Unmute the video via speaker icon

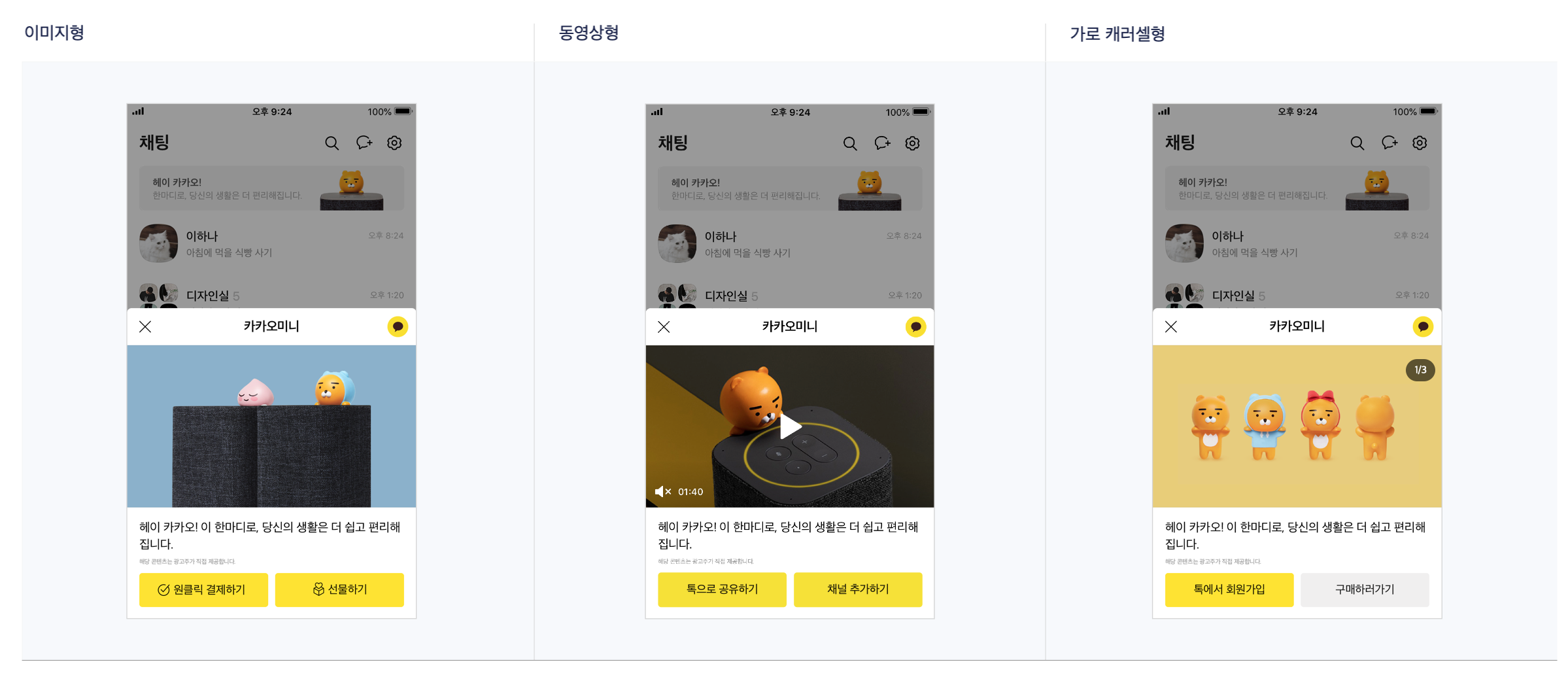pos(663,491)
